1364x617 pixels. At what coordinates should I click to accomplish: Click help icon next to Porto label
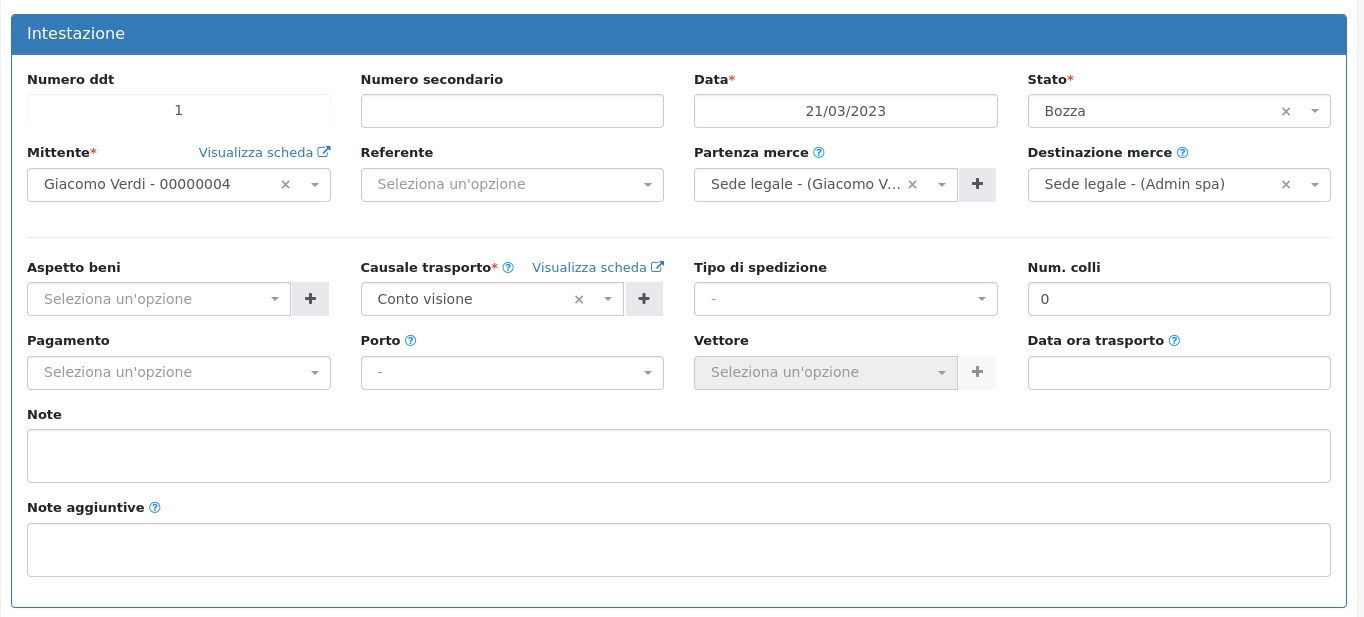[411, 341]
